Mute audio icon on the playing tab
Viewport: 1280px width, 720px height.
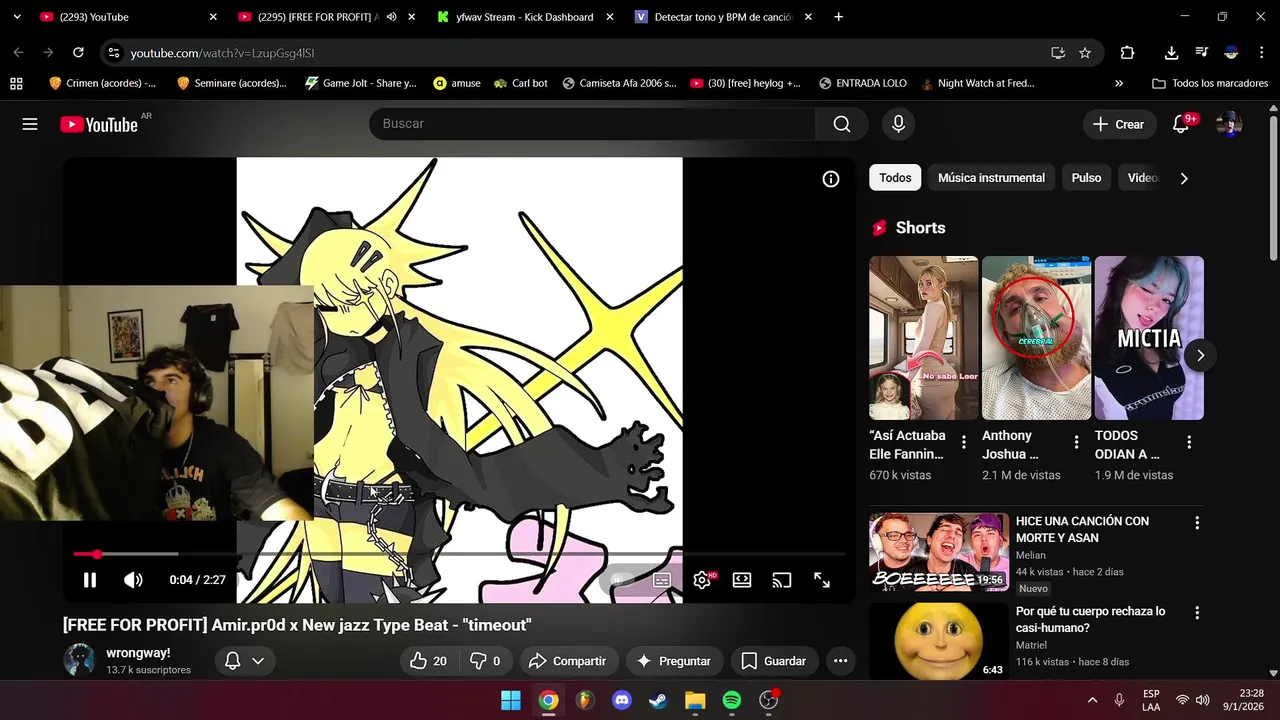tap(391, 17)
